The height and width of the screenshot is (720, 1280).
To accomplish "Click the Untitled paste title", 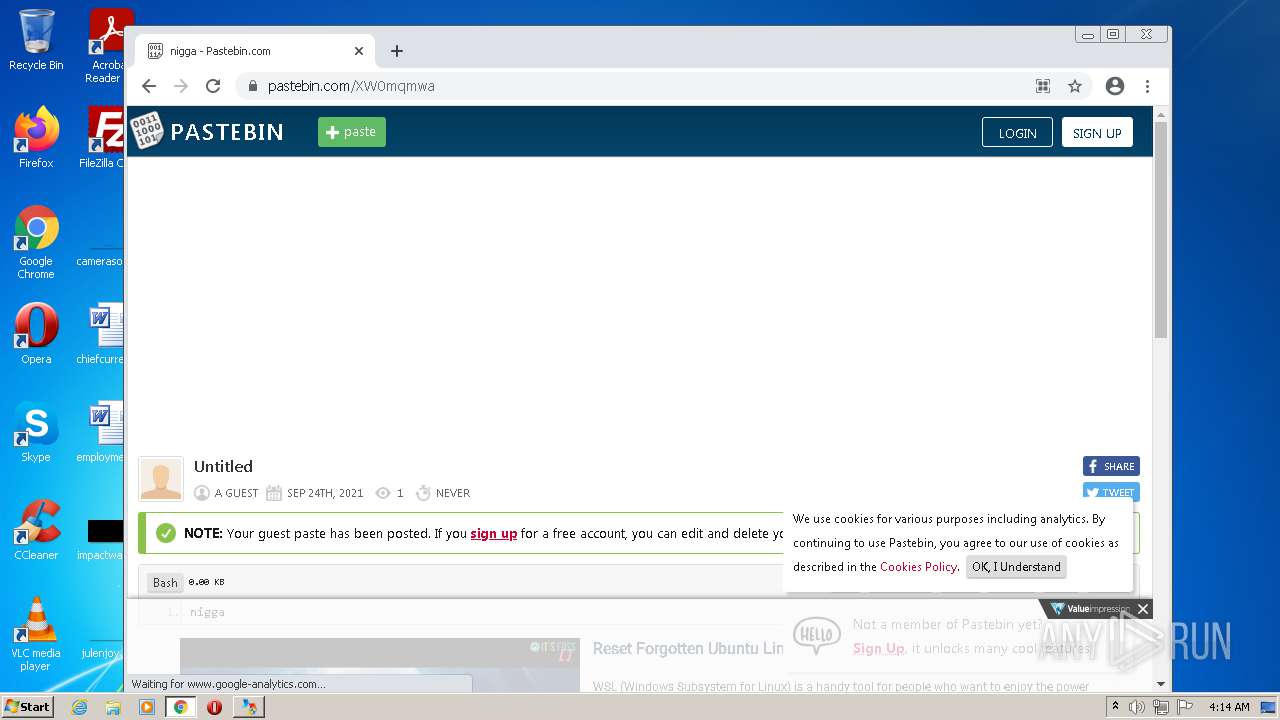I will (223, 466).
